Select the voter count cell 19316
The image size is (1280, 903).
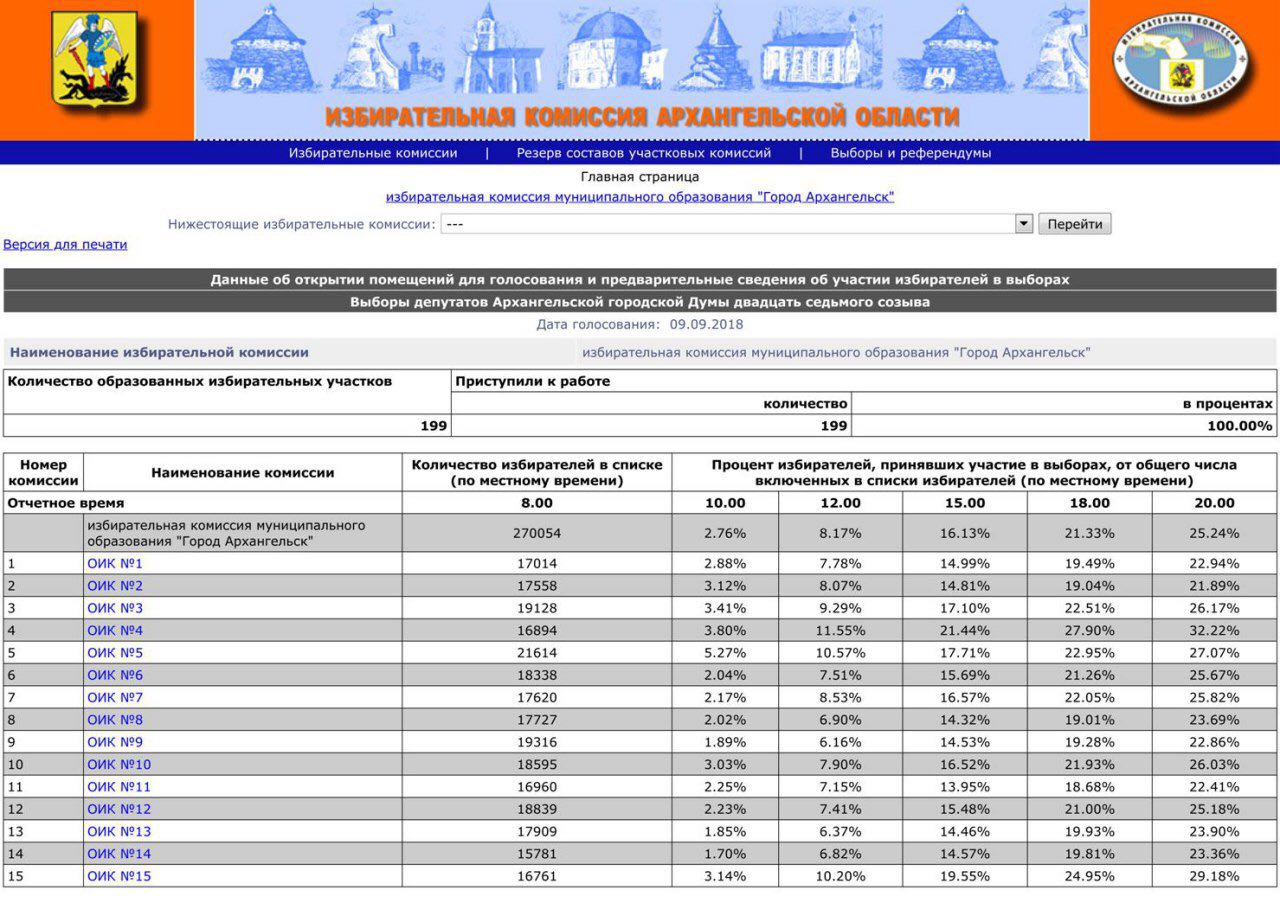537,742
